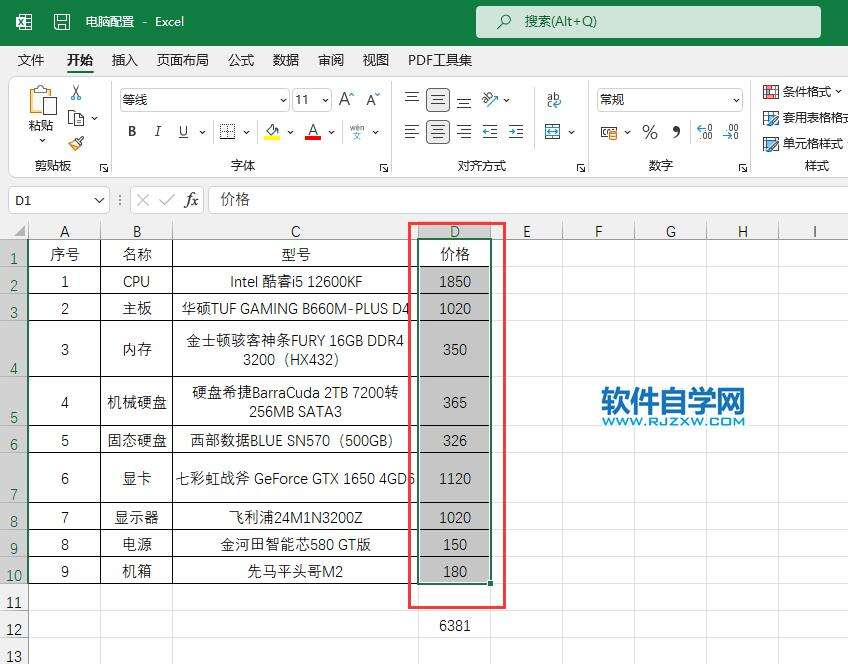Screen dimensions: 848x664
Task: Toggle underline formatting
Action: pos(183,129)
